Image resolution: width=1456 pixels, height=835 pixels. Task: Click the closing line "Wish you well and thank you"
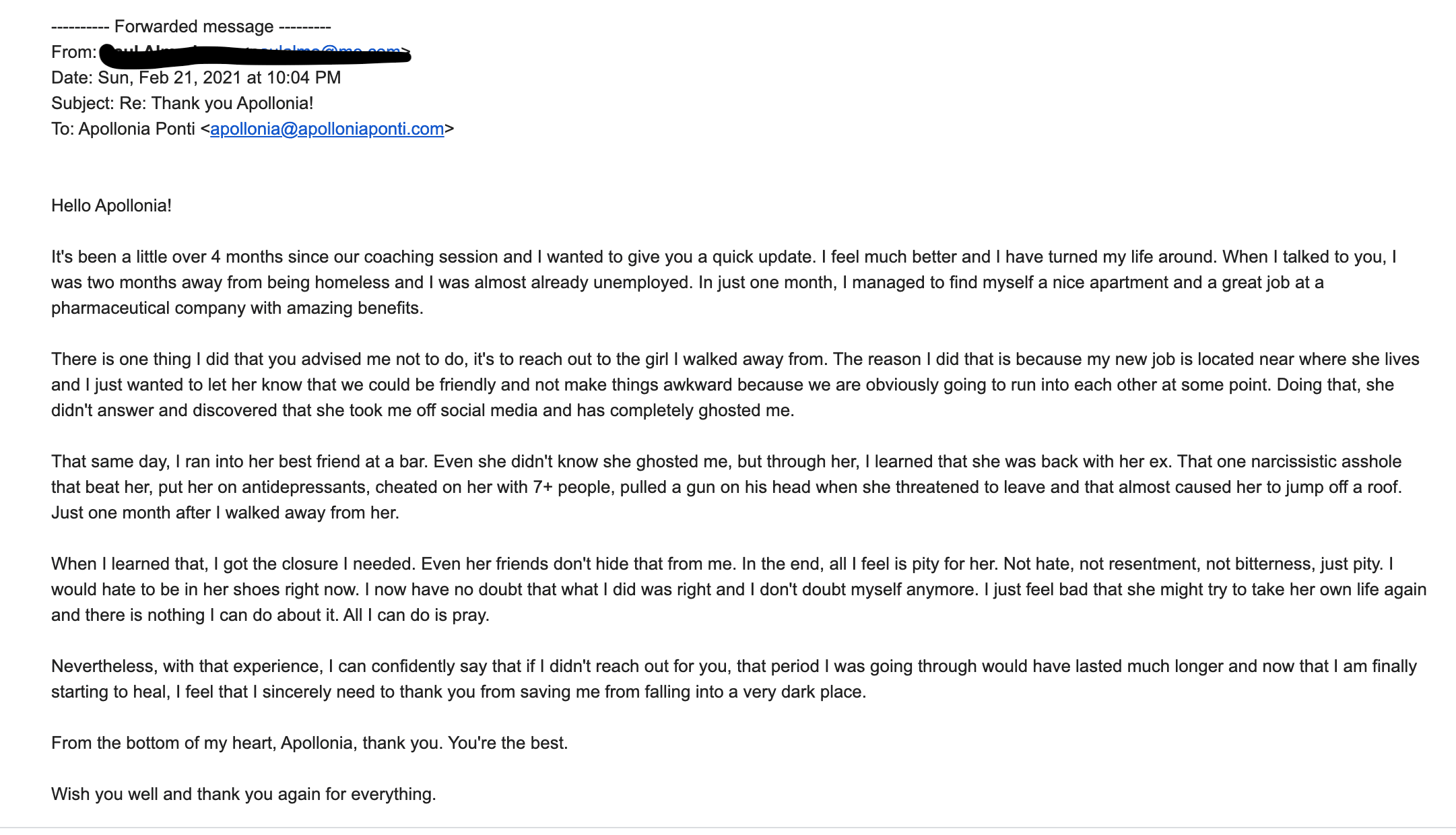coord(244,794)
